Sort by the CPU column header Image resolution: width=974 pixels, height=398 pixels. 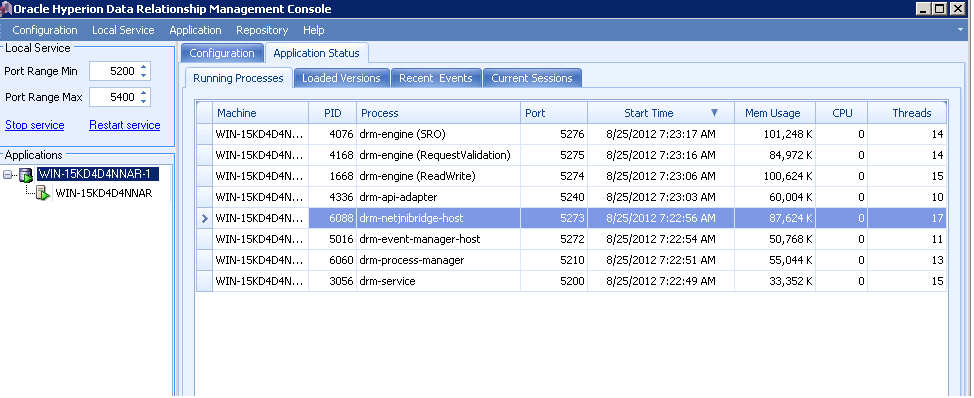click(x=842, y=113)
